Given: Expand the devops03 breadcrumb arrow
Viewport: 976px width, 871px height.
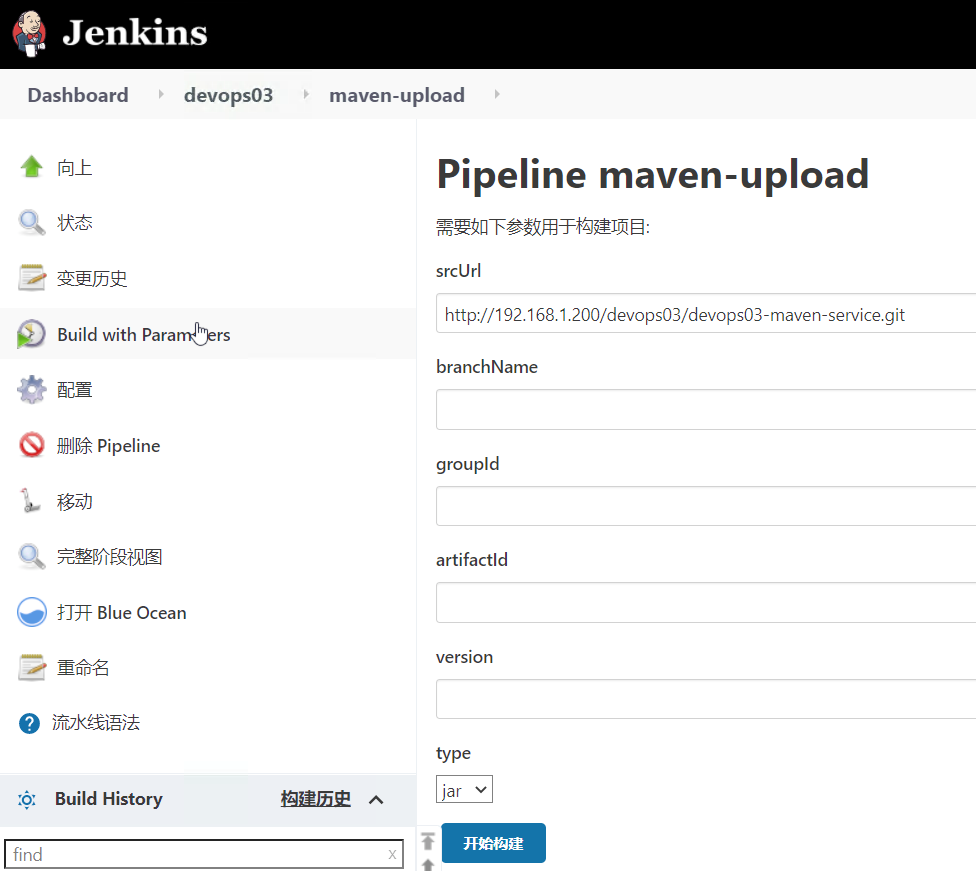Looking at the screenshot, I should pos(306,94).
